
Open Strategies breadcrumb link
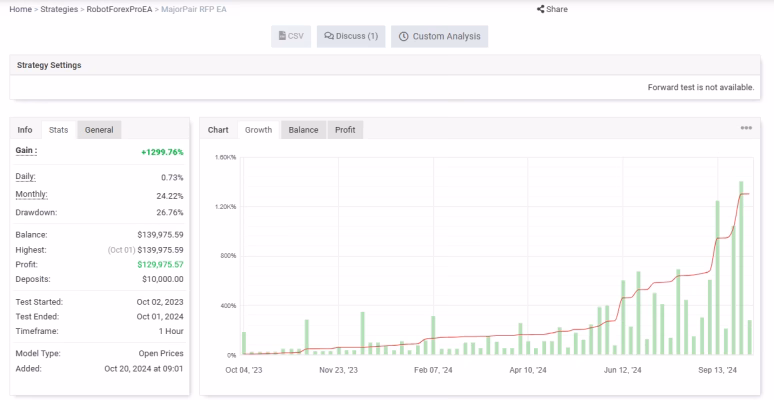pos(59,9)
